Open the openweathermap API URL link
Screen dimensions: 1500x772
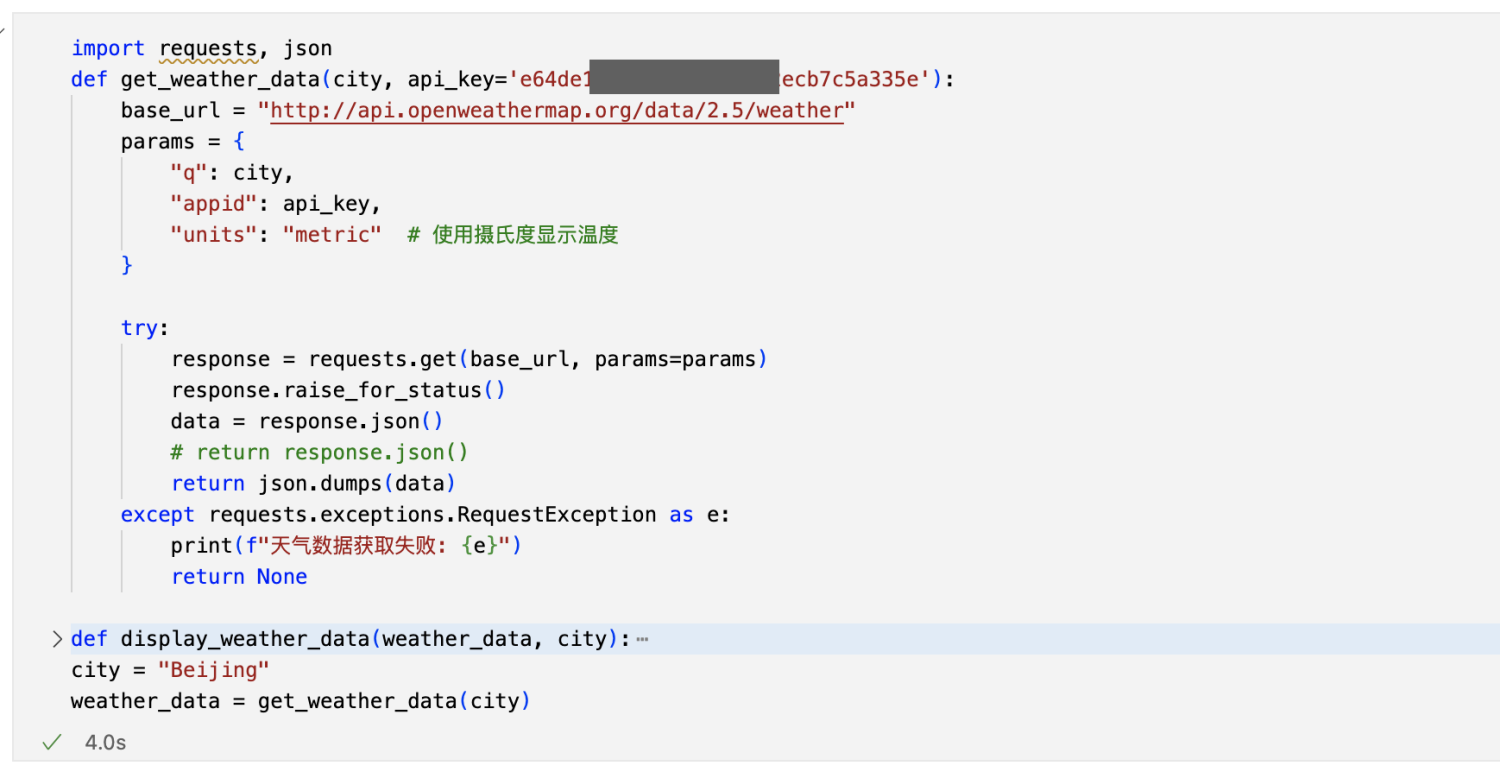point(557,111)
